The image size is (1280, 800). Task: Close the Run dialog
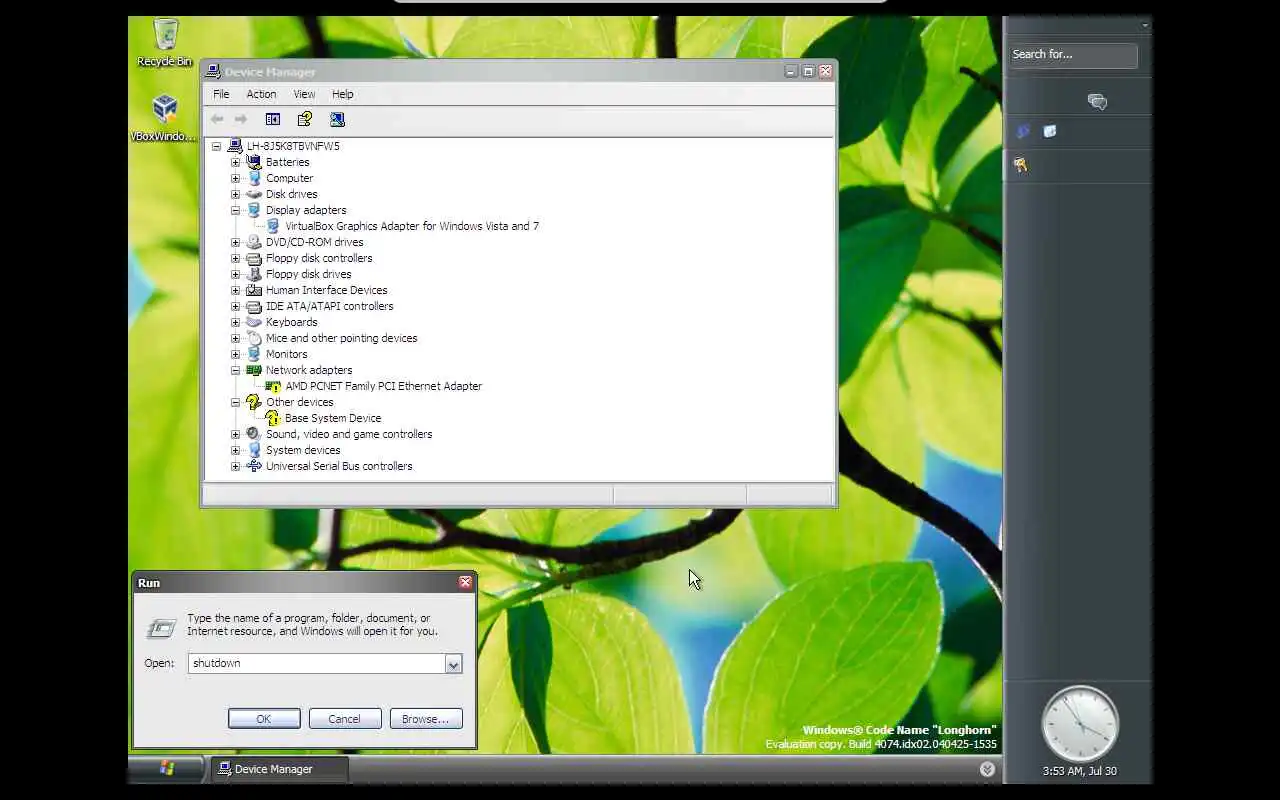point(465,582)
